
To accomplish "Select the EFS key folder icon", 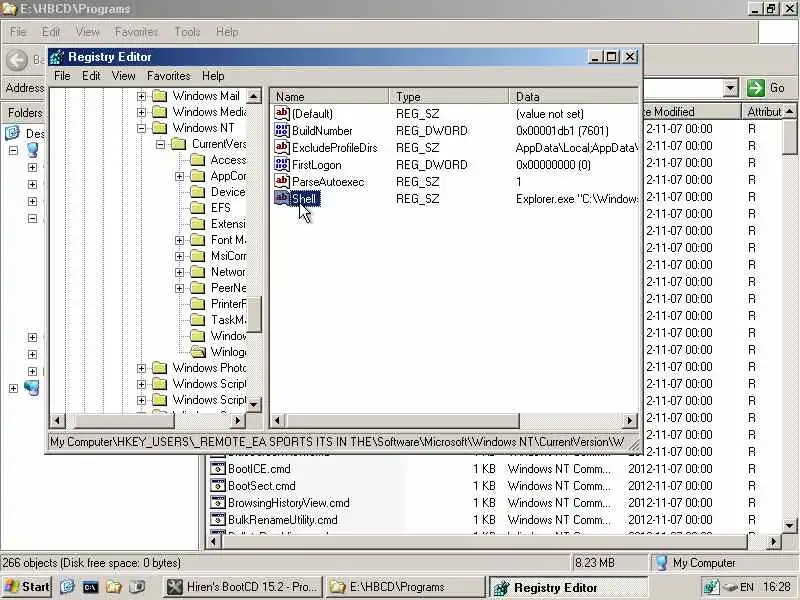I will (x=197, y=208).
